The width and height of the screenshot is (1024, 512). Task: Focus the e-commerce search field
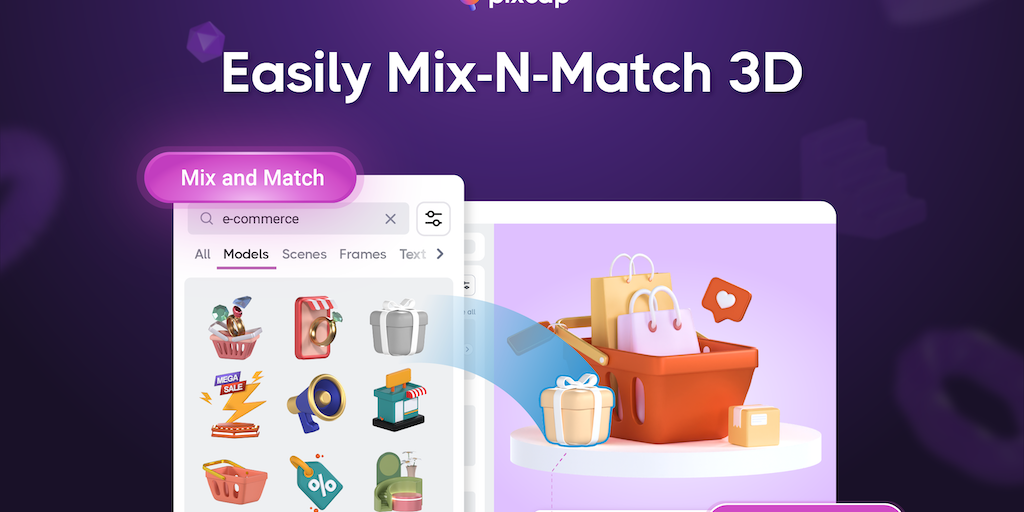[298, 219]
